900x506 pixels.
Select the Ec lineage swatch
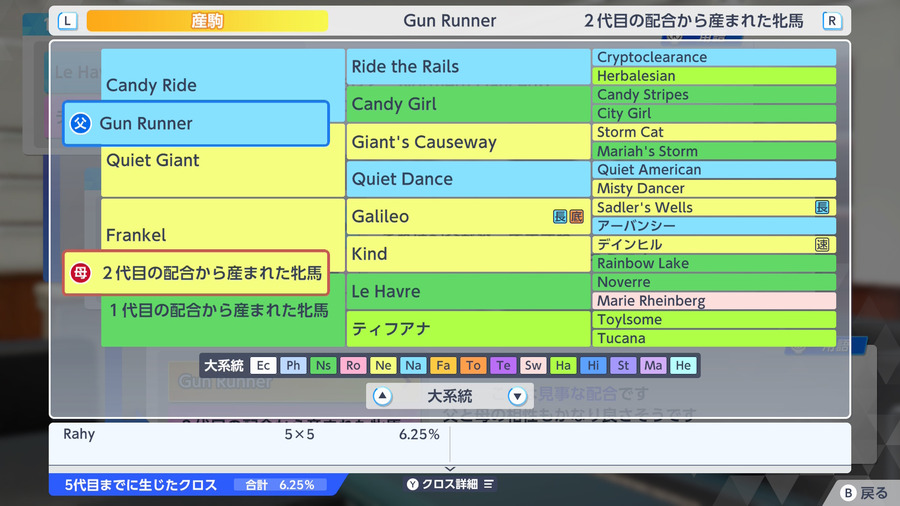pos(263,365)
